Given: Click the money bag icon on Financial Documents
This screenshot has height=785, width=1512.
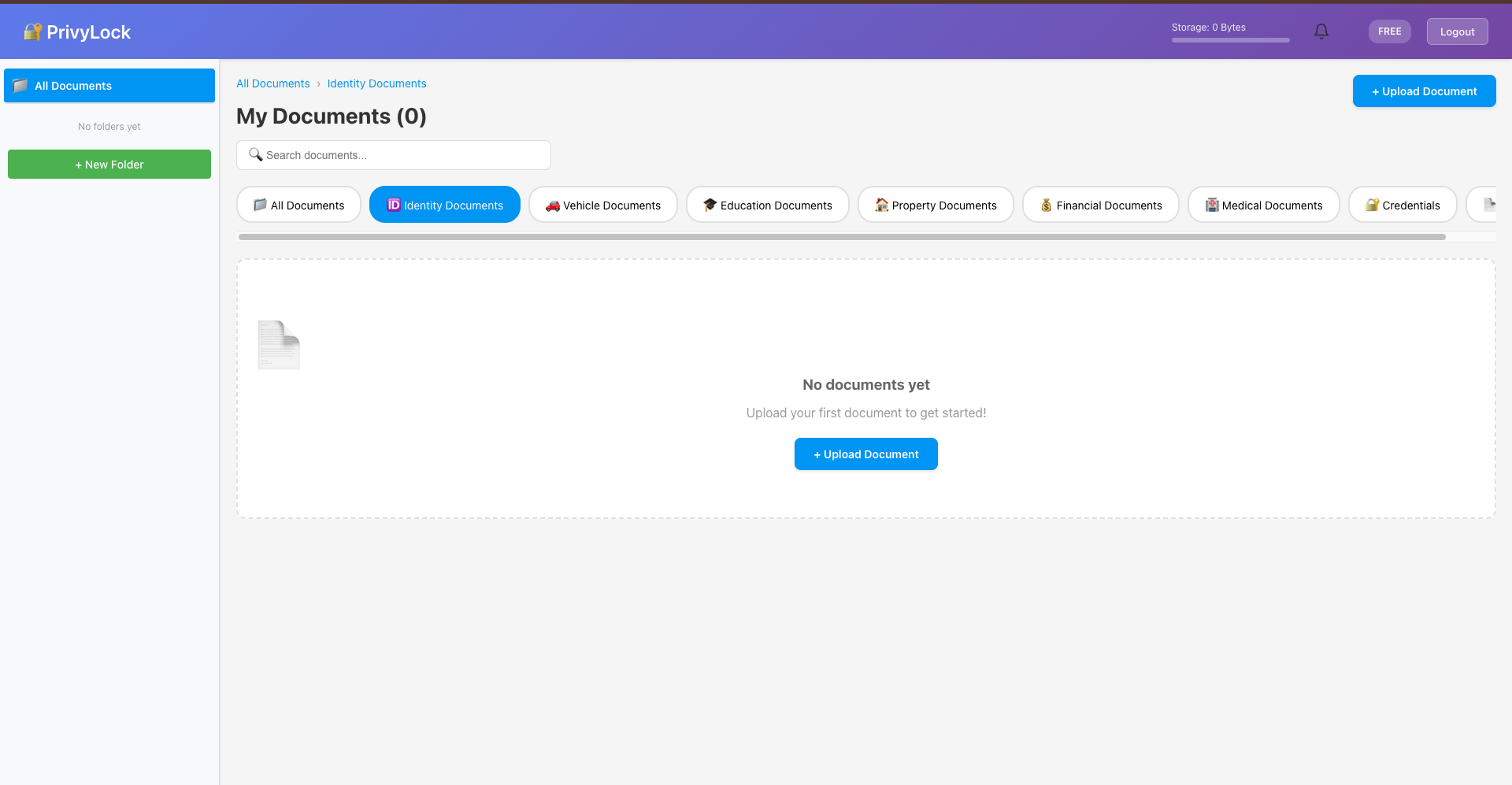Looking at the screenshot, I should pyautogui.click(x=1046, y=205).
